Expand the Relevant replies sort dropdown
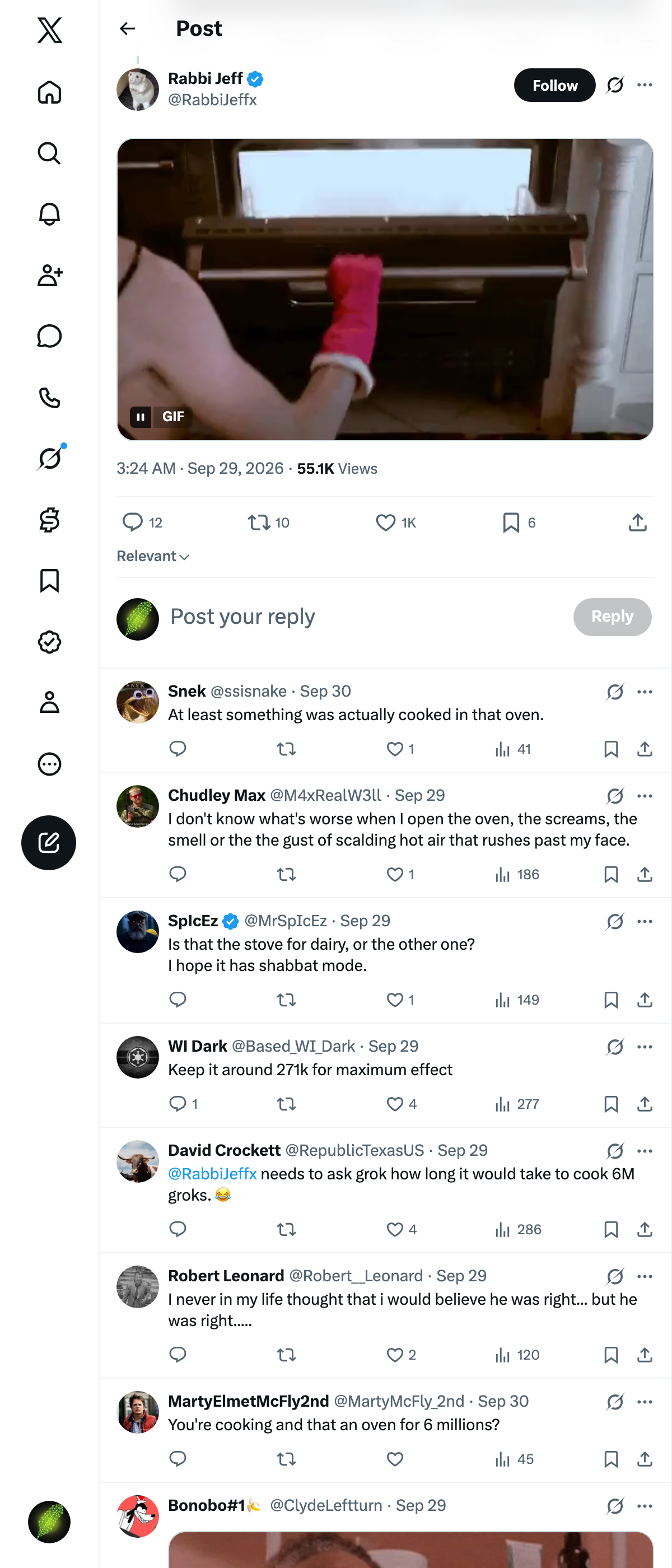 153,556
